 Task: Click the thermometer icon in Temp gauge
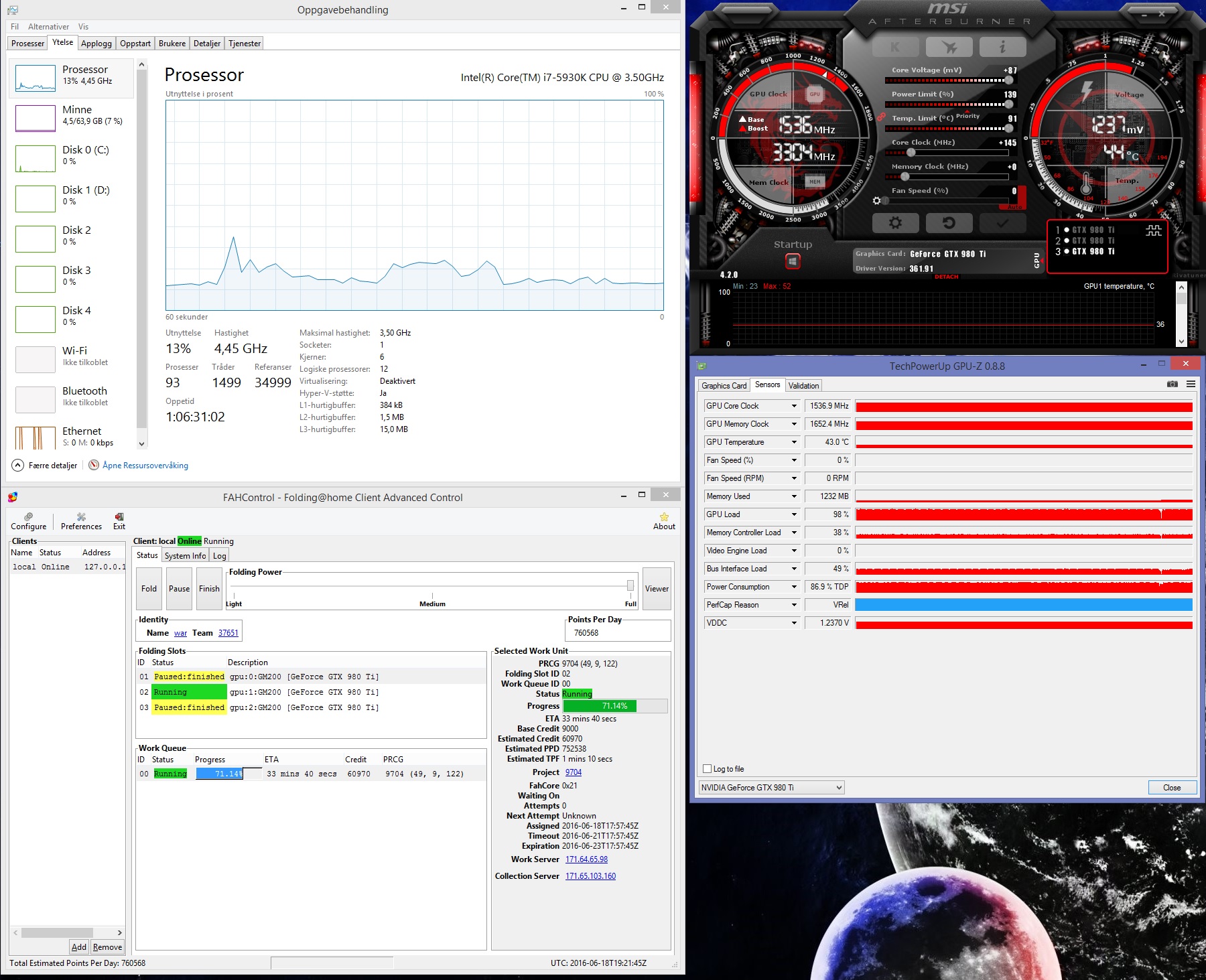1087,183
